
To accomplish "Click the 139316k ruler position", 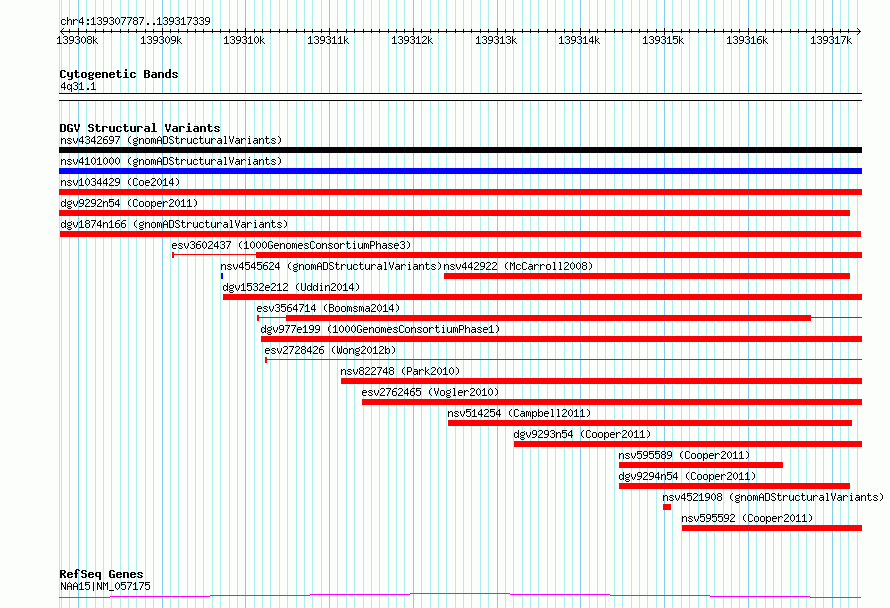I will tap(747, 40).
